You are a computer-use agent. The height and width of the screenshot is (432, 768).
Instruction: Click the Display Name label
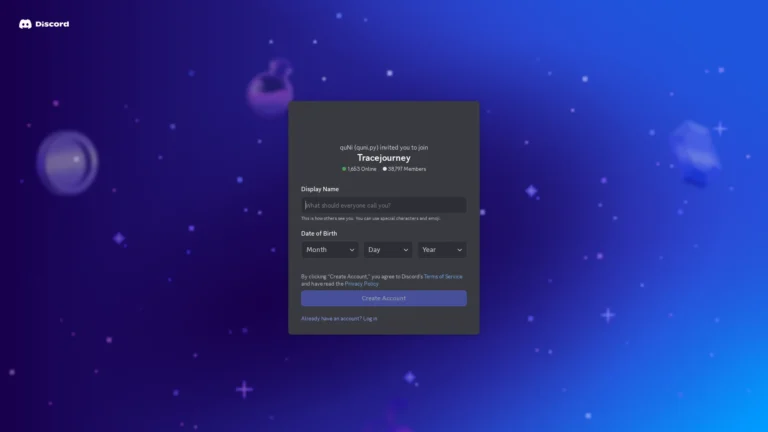(x=320, y=189)
